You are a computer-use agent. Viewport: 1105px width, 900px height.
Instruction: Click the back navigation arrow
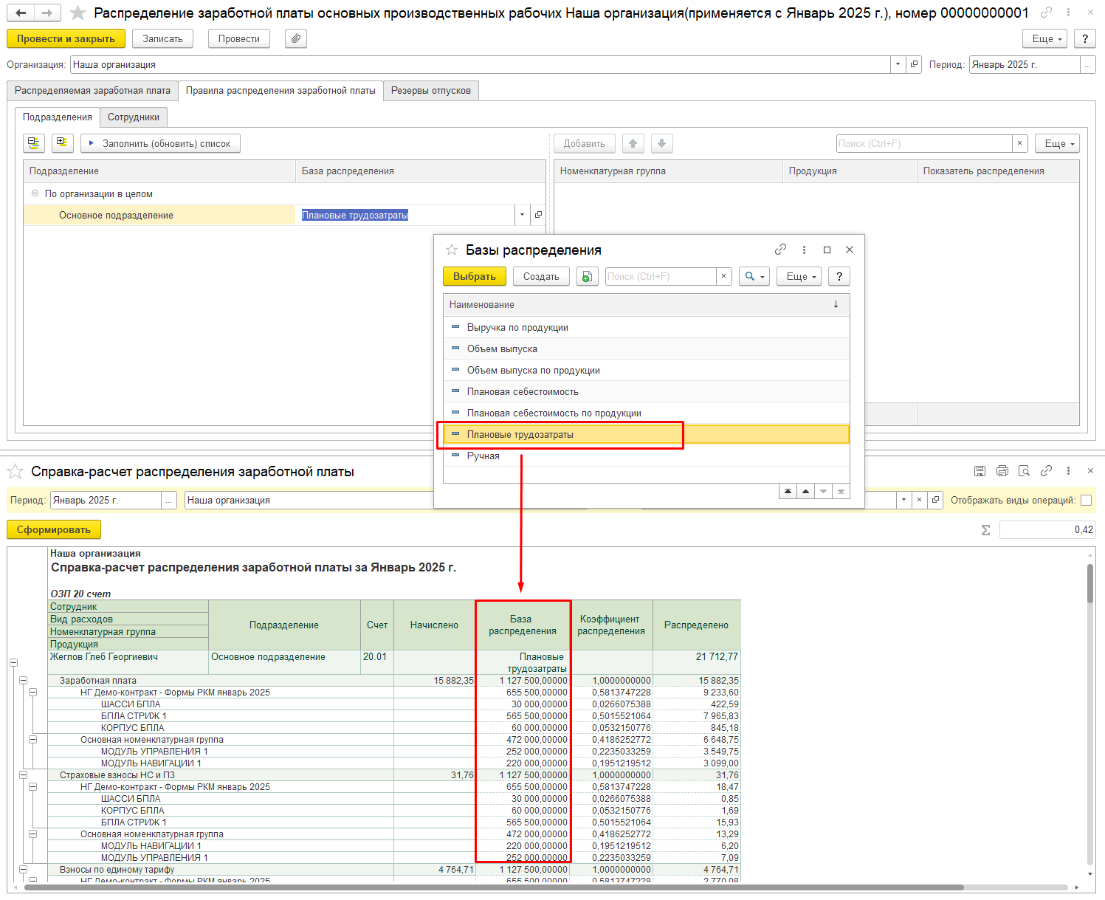click(x=20, y=14)
